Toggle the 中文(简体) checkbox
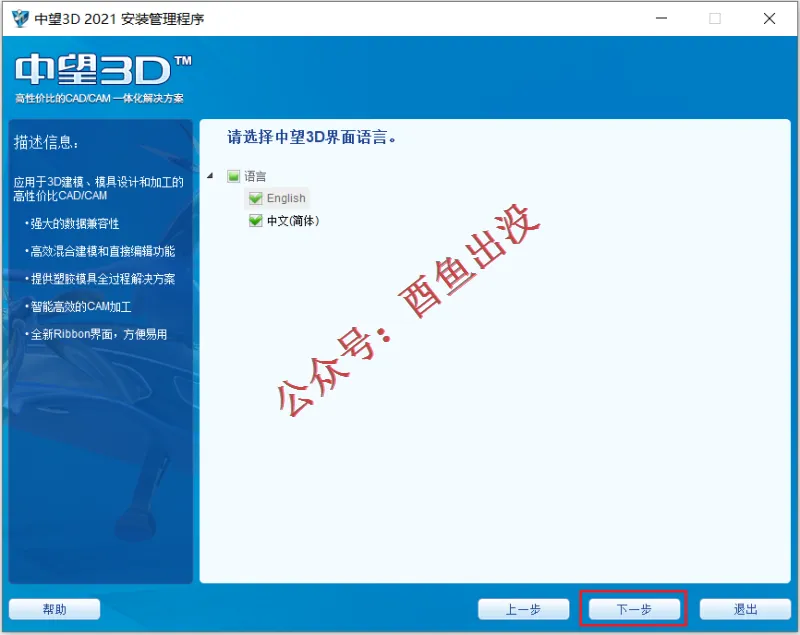 coord(255,220)
